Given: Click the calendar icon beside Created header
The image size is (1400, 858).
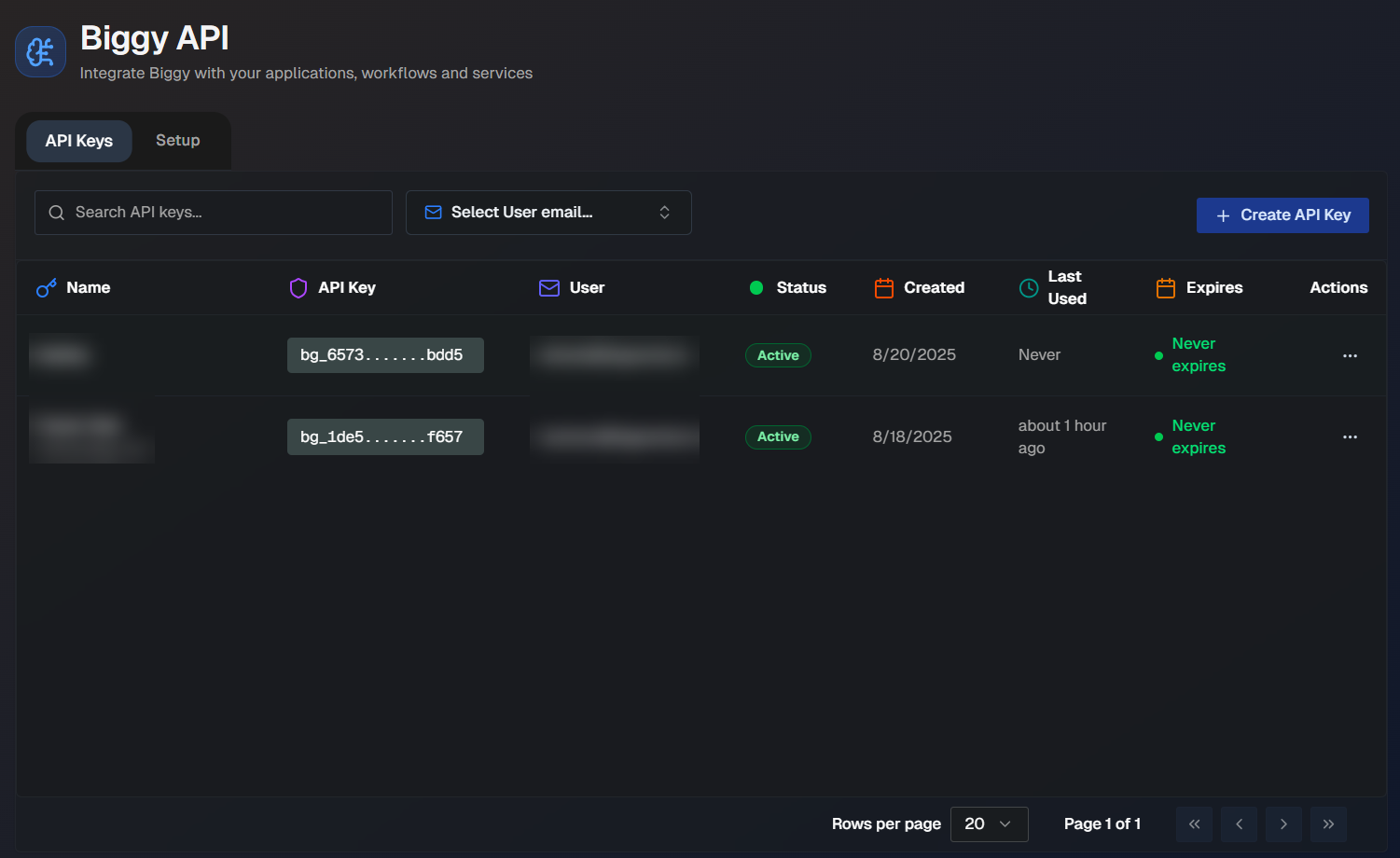Looking at the screenshot, I should [883, 288].
